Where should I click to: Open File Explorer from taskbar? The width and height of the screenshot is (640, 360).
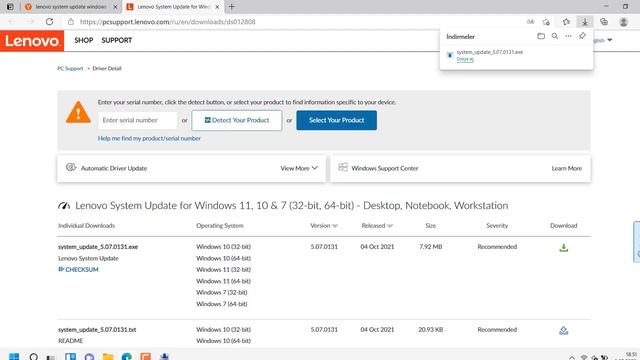click(x=108, y=356)
